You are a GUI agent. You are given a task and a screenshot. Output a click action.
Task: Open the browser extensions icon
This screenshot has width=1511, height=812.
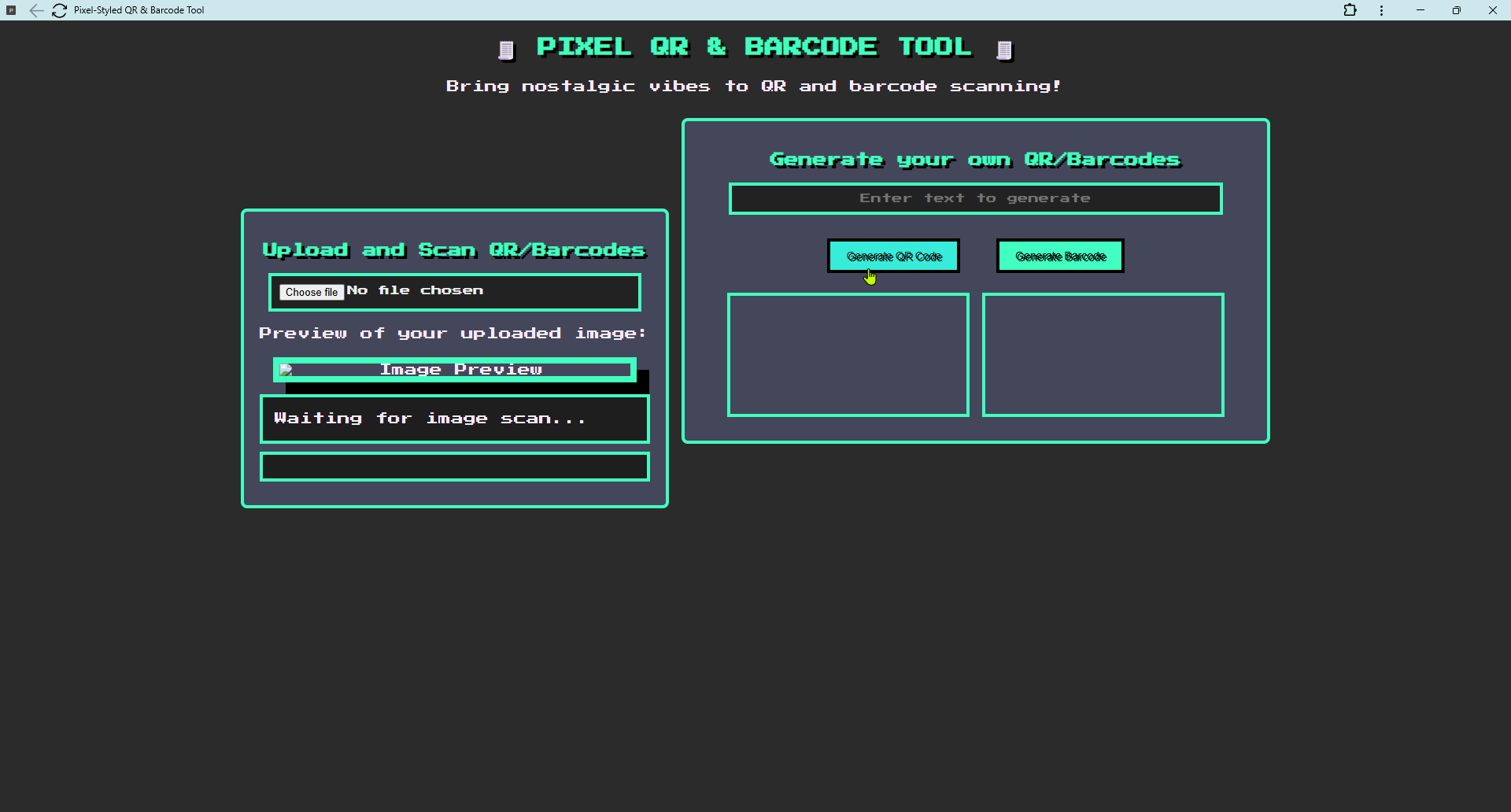[1350, 10]
